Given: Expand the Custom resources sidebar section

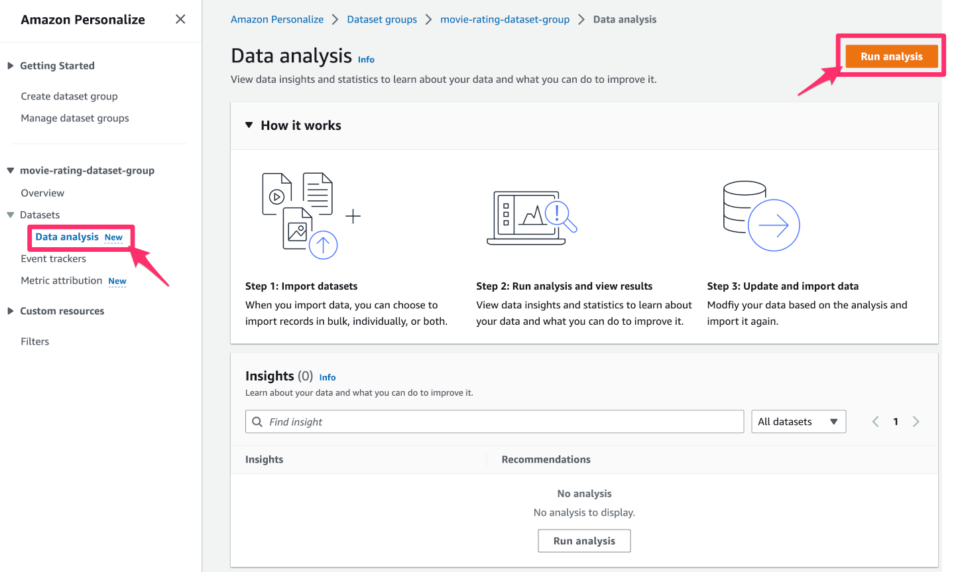Looking at the screenshot, I should (11, 311).
